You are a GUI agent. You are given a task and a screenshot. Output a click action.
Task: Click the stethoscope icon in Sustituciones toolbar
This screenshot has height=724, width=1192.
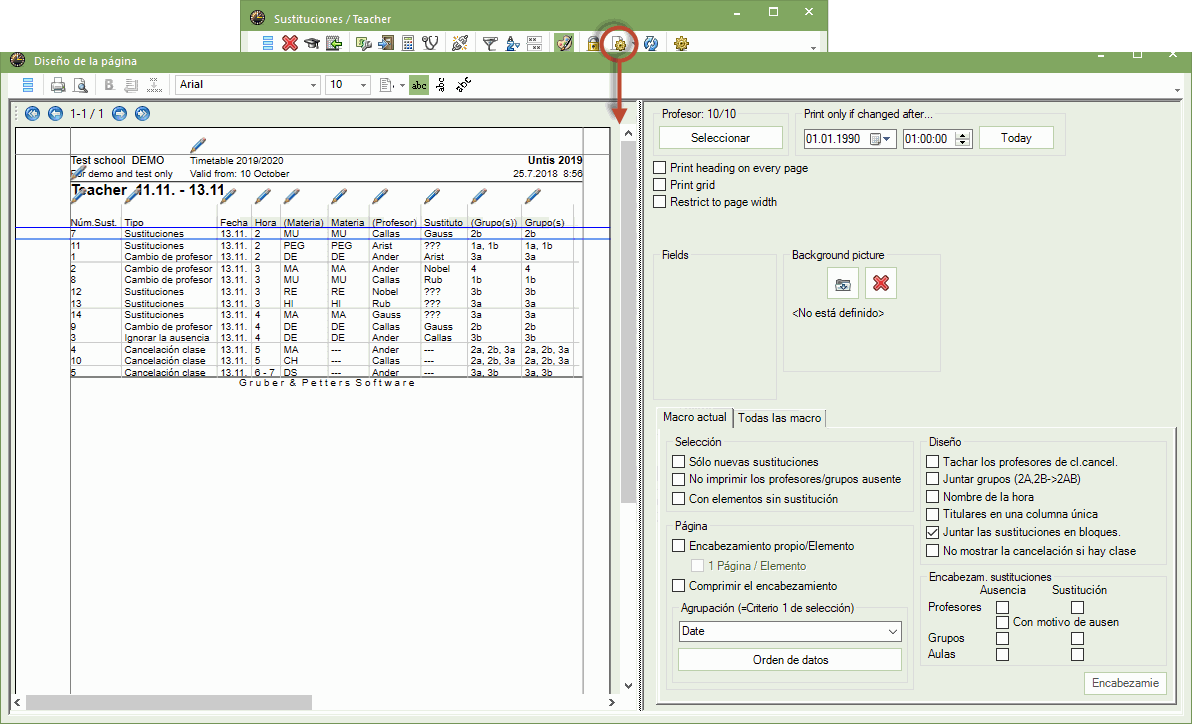430,43
